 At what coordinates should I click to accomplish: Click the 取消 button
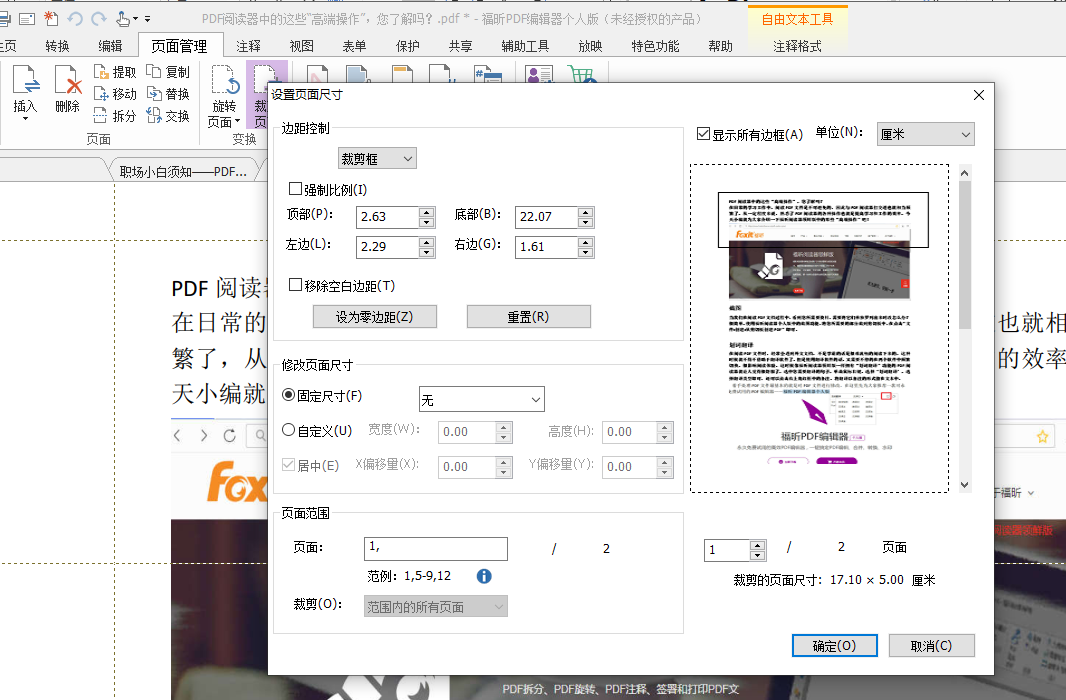tap(931, 646)
